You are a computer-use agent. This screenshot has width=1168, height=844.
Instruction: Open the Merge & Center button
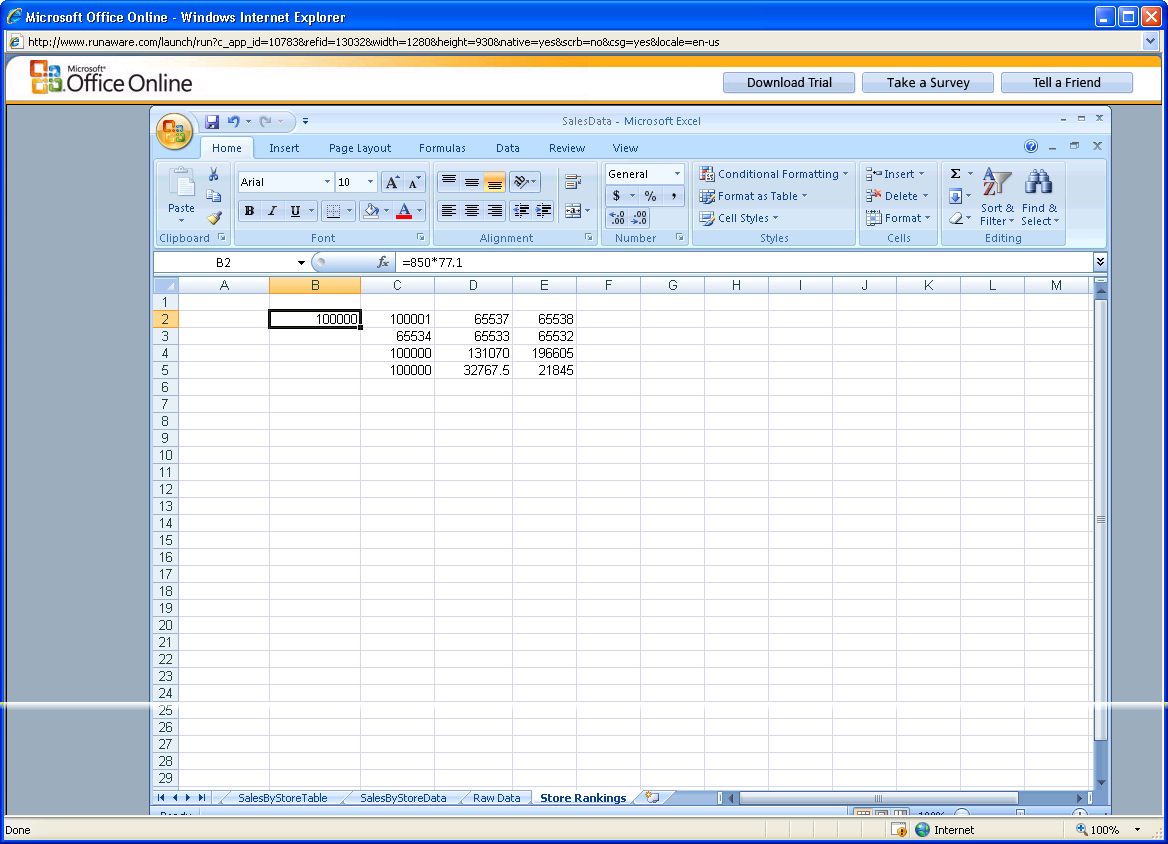572,211
